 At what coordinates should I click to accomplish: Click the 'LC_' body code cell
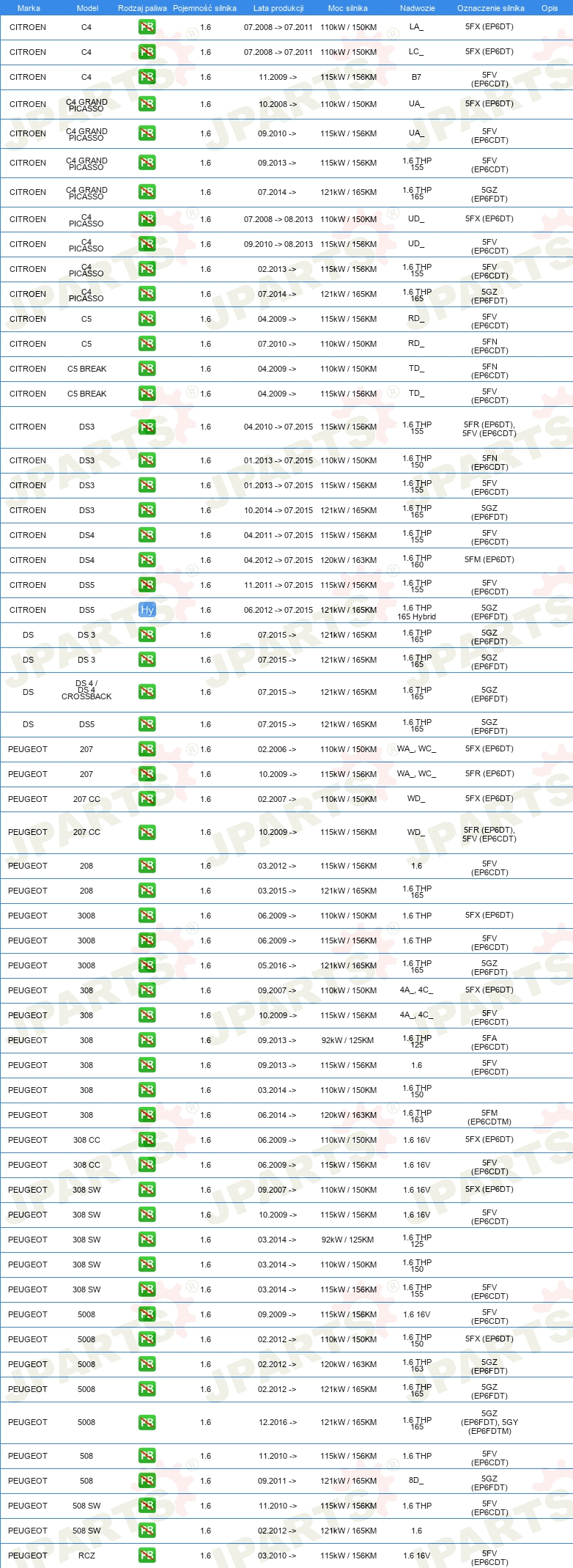coord(416,52)
